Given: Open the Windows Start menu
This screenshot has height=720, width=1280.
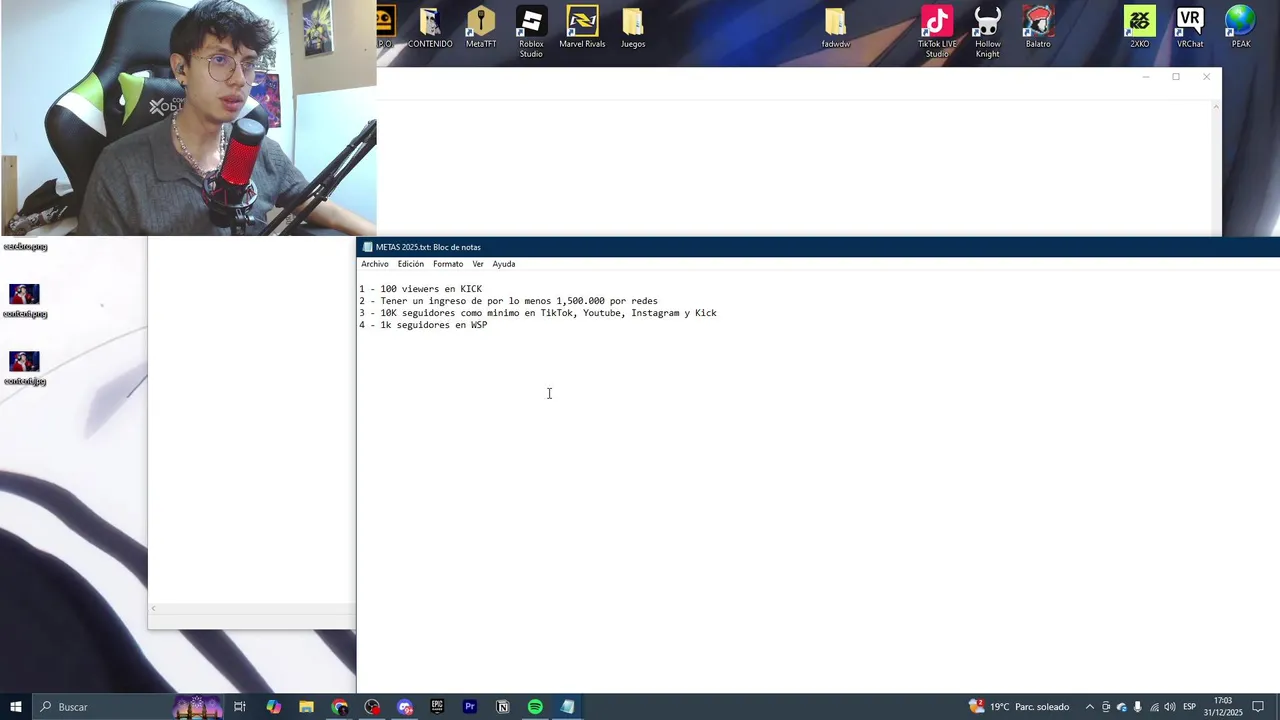Looking at the screenshot, I should (16, 707).
